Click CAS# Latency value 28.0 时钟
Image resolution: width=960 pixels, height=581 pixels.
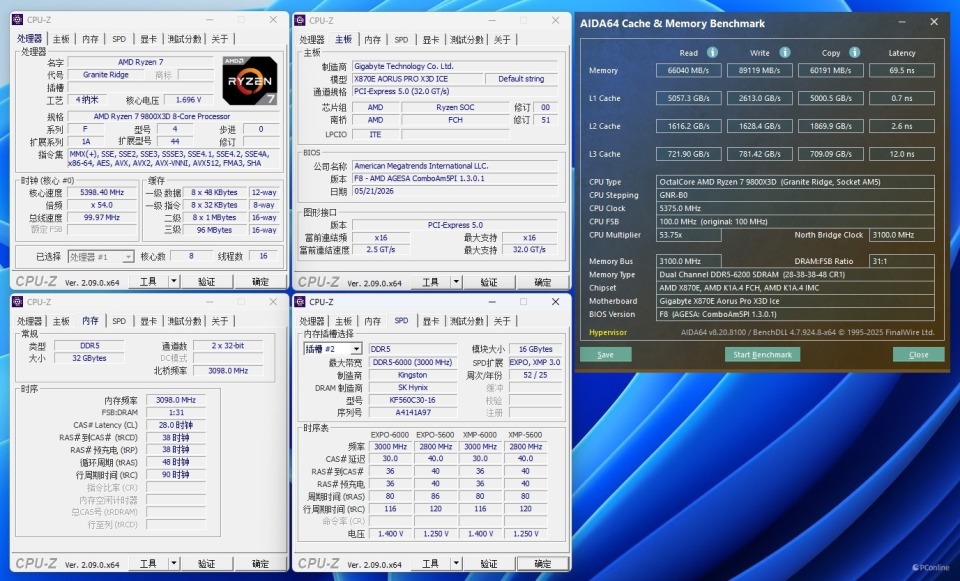click(x=175, y=425)
